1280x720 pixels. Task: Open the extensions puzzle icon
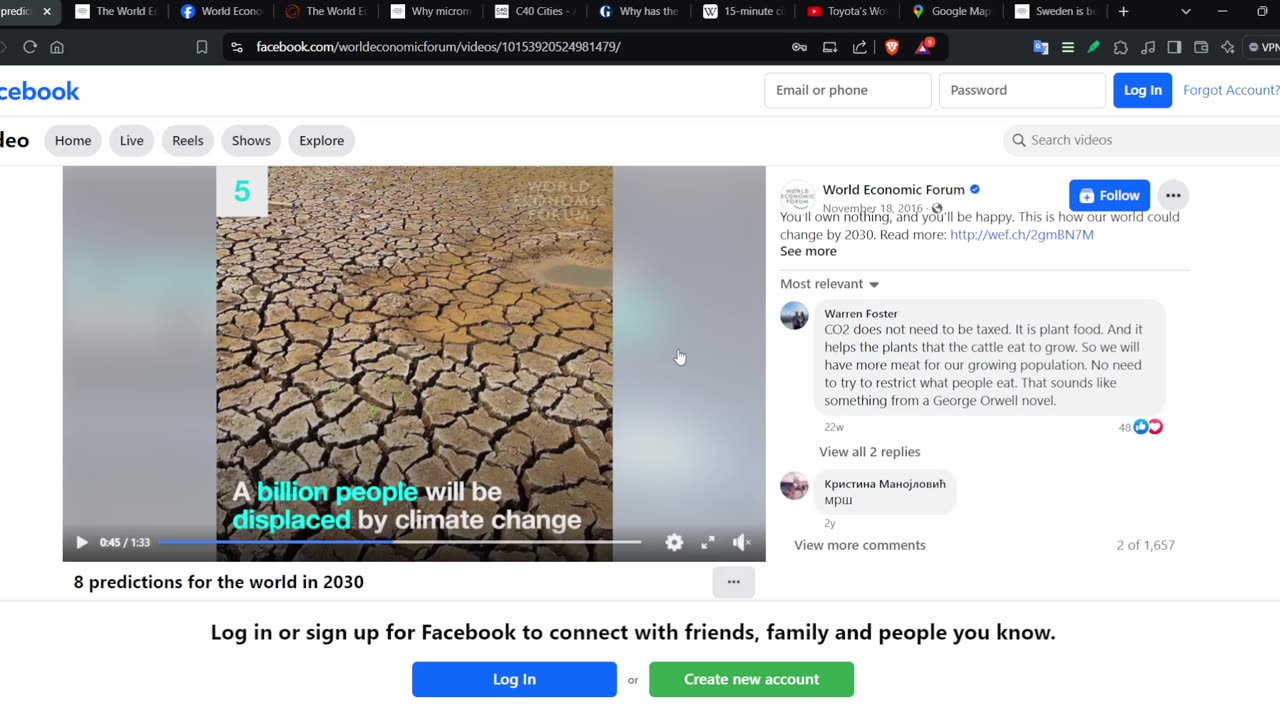[1121, 47]
